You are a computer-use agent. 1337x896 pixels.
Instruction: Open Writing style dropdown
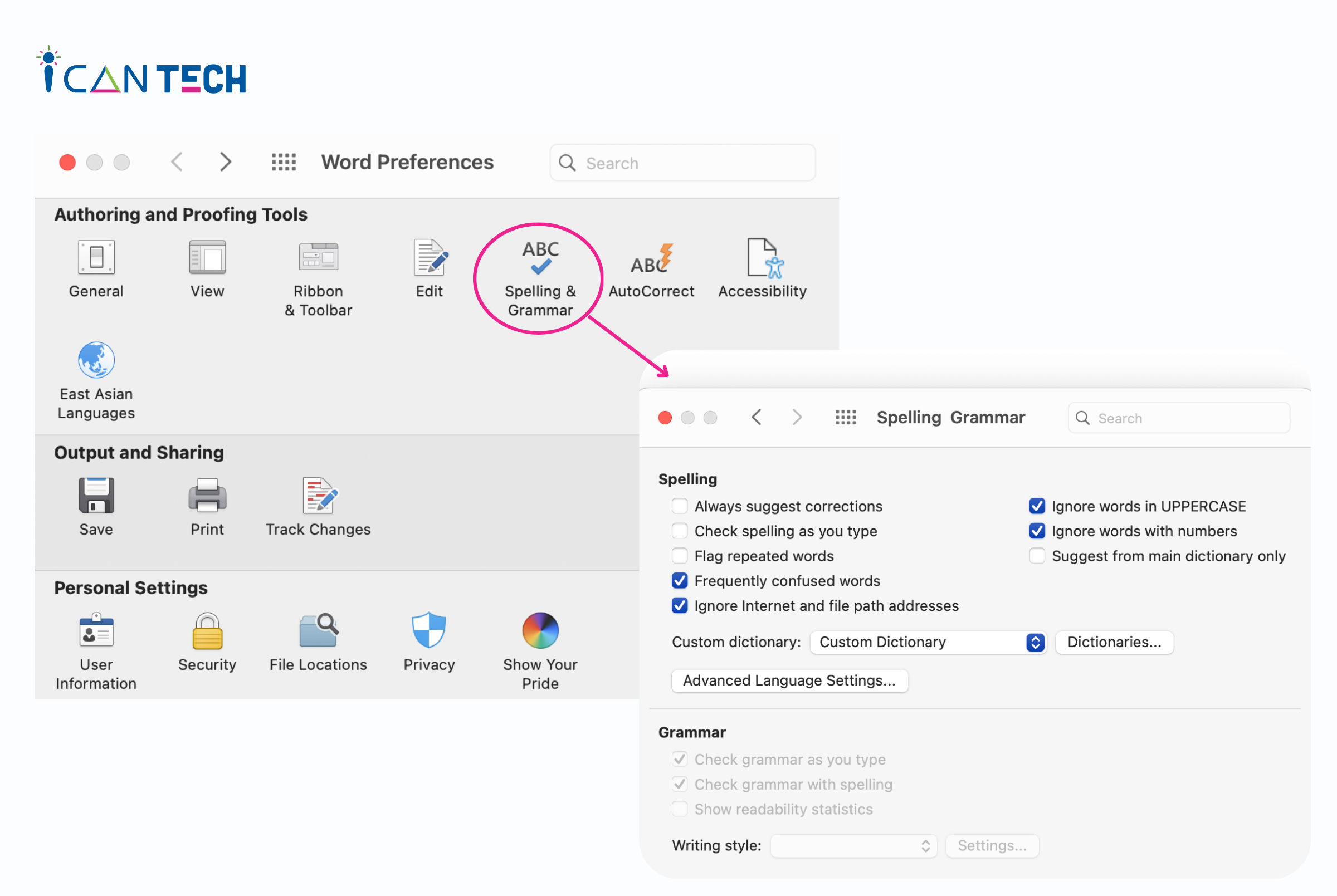click(x=854, y=846)
